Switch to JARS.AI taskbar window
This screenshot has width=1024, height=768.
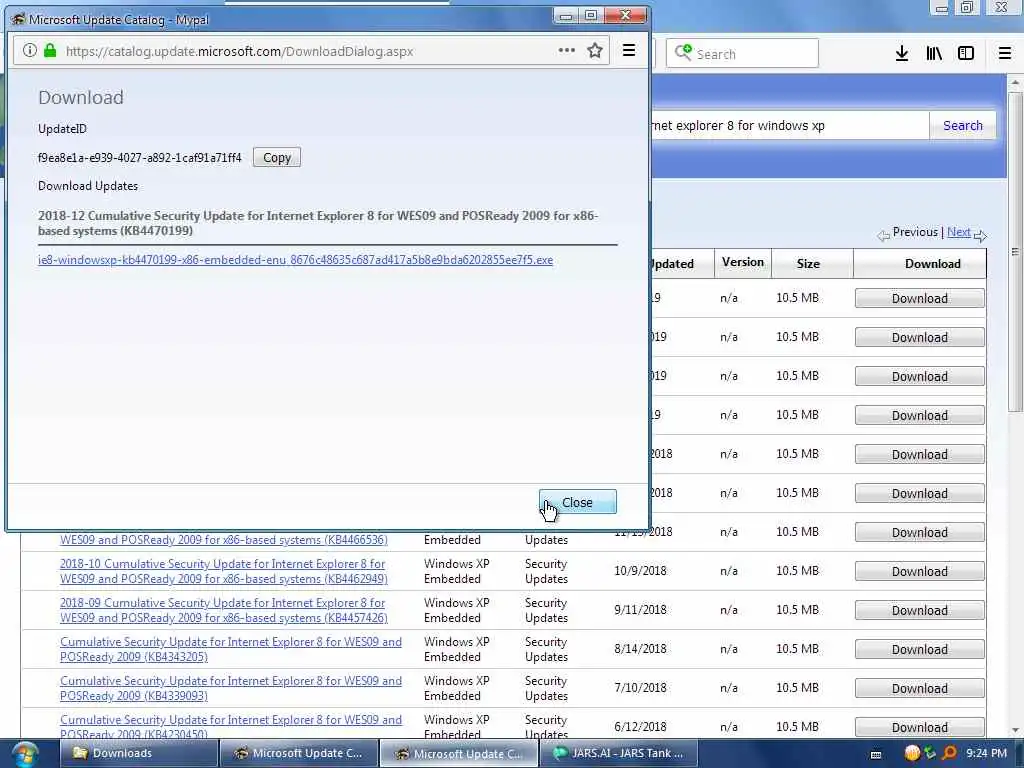(x=619, y=754)
